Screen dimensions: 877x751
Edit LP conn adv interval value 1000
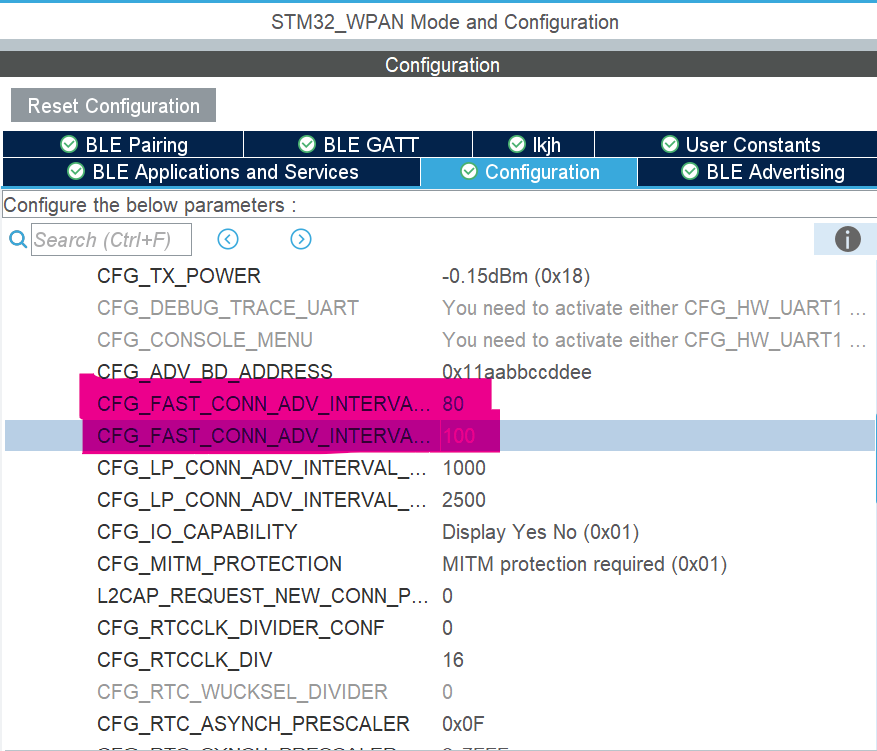click(464, 468)
